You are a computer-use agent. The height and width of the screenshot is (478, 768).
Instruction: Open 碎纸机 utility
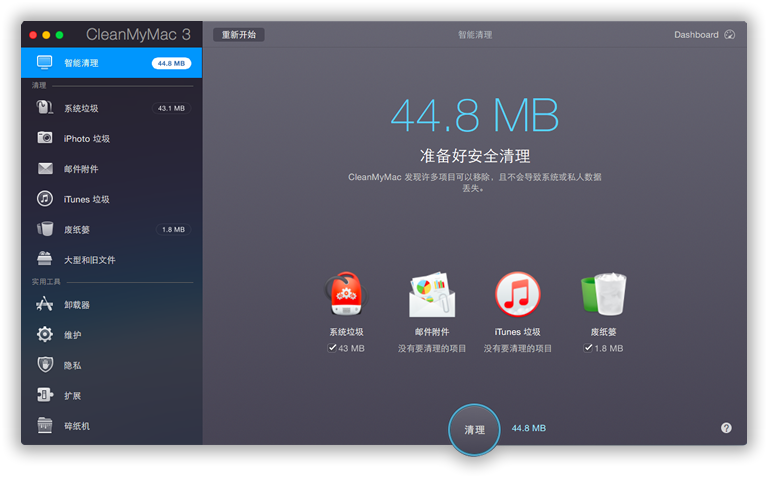pyautogui.click(x=112, y=426)
